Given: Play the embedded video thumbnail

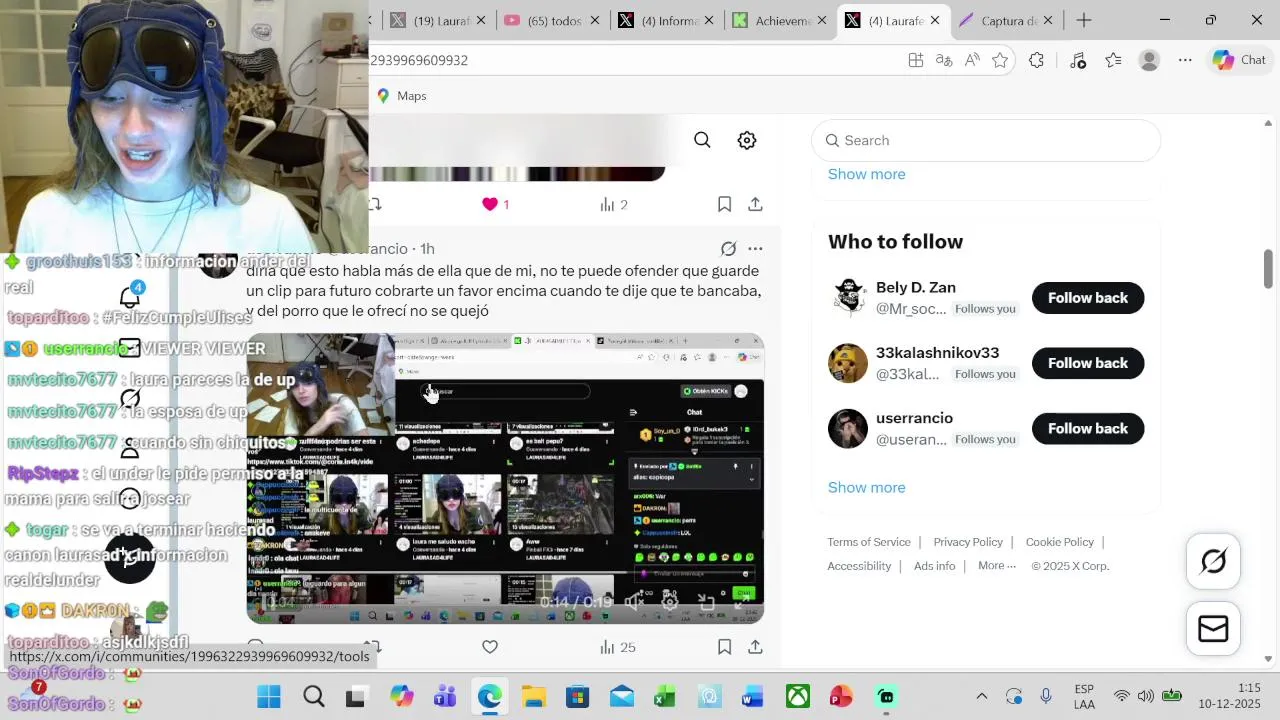Looking at the screenshot, I should tap(505, 478).
